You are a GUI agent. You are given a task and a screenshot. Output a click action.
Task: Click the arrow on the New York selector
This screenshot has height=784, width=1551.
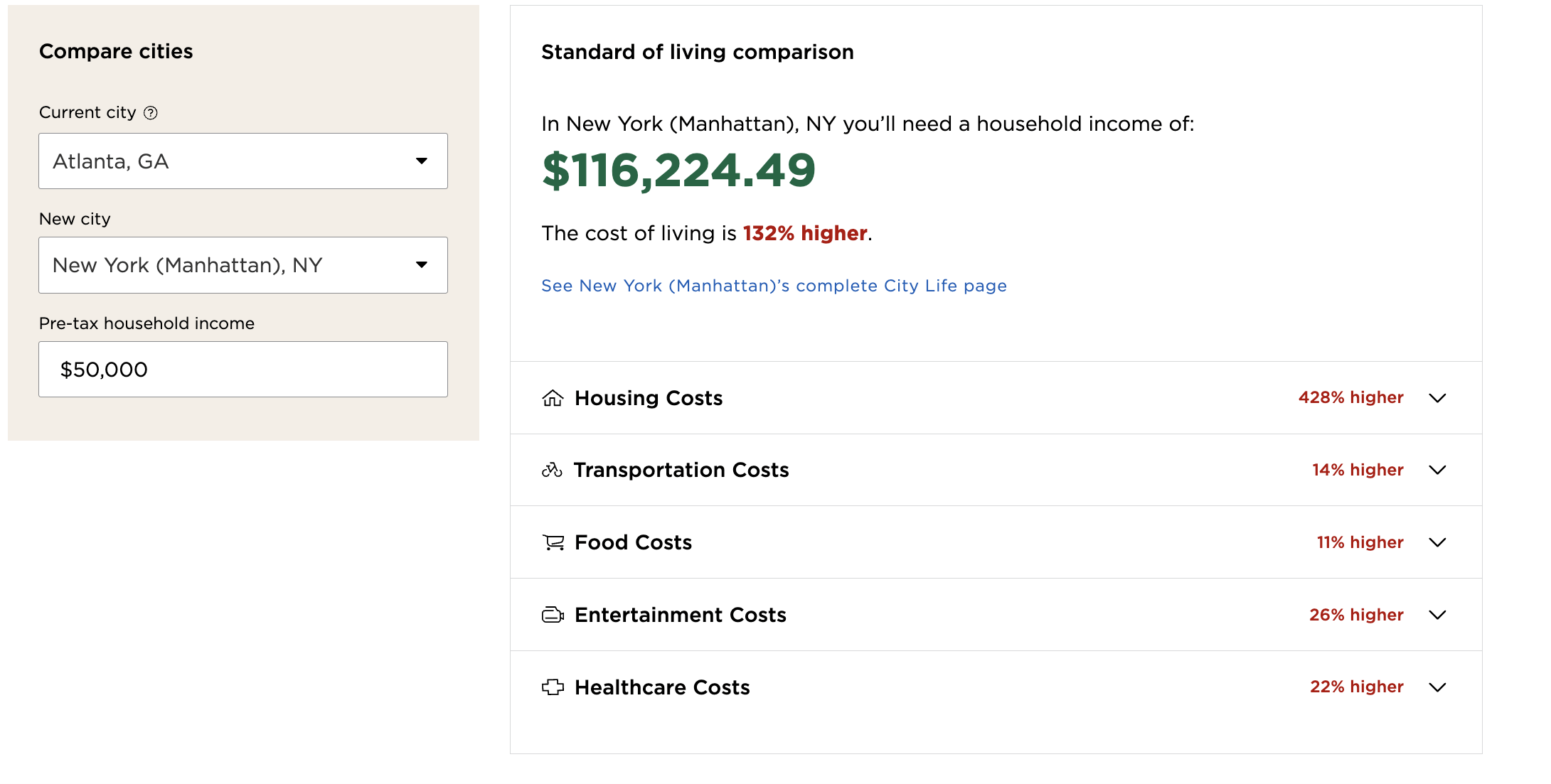pyautogui.click(x=422, y=265)
